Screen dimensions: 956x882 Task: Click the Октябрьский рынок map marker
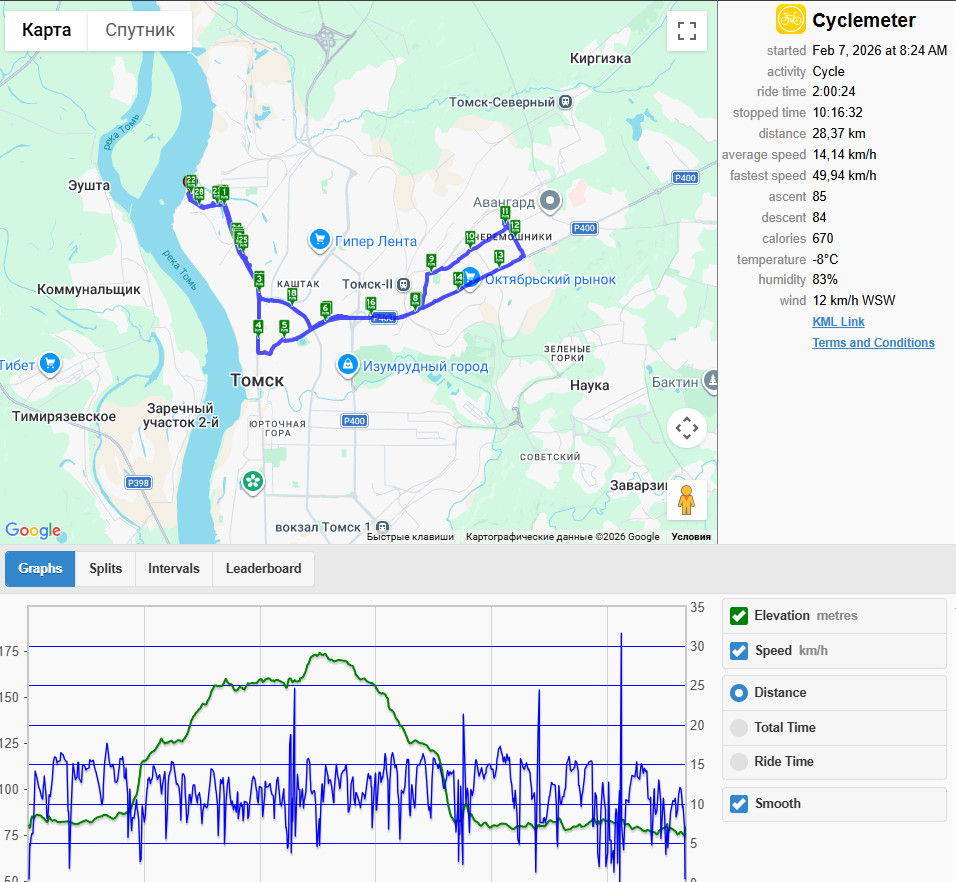(x=470, y=278)
